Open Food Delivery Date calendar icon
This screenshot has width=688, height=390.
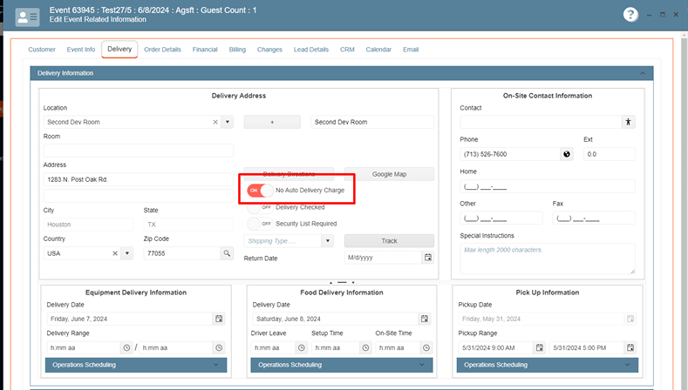(x=424, y=318)
